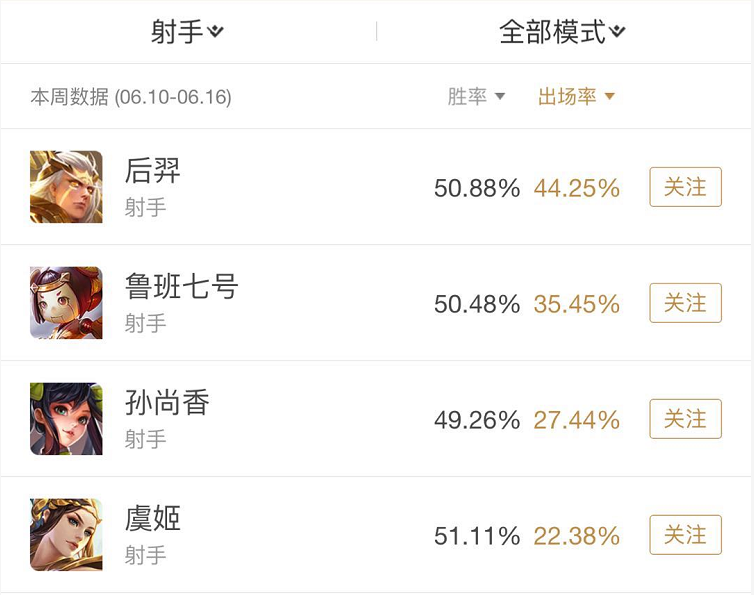The image size is (754, 595).
Task: Expand the 射手 role filter dropdown
Action: click(187, 32)
